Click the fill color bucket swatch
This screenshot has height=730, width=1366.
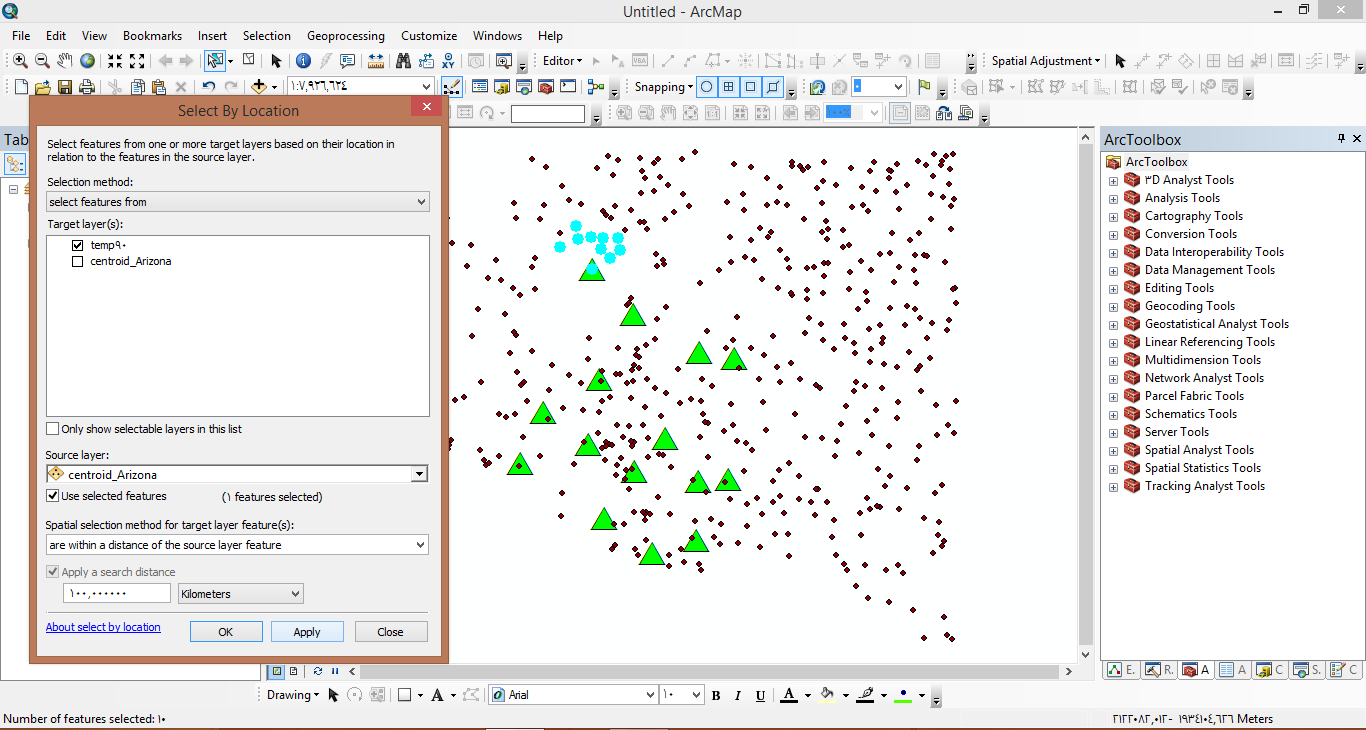pyautogui.click(x=827, y=695)
